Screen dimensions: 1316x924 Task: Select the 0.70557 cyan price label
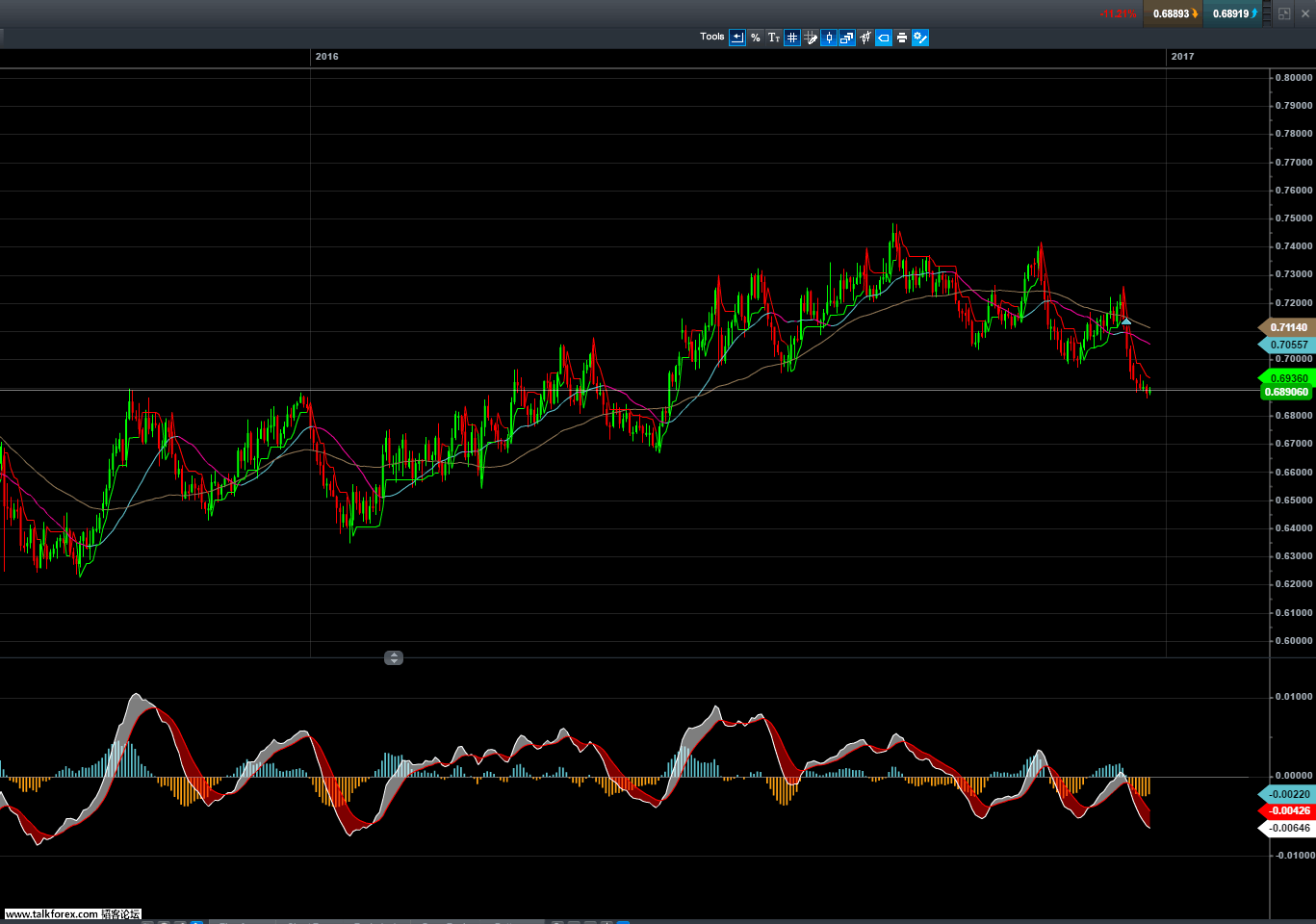click(1288, 345)
